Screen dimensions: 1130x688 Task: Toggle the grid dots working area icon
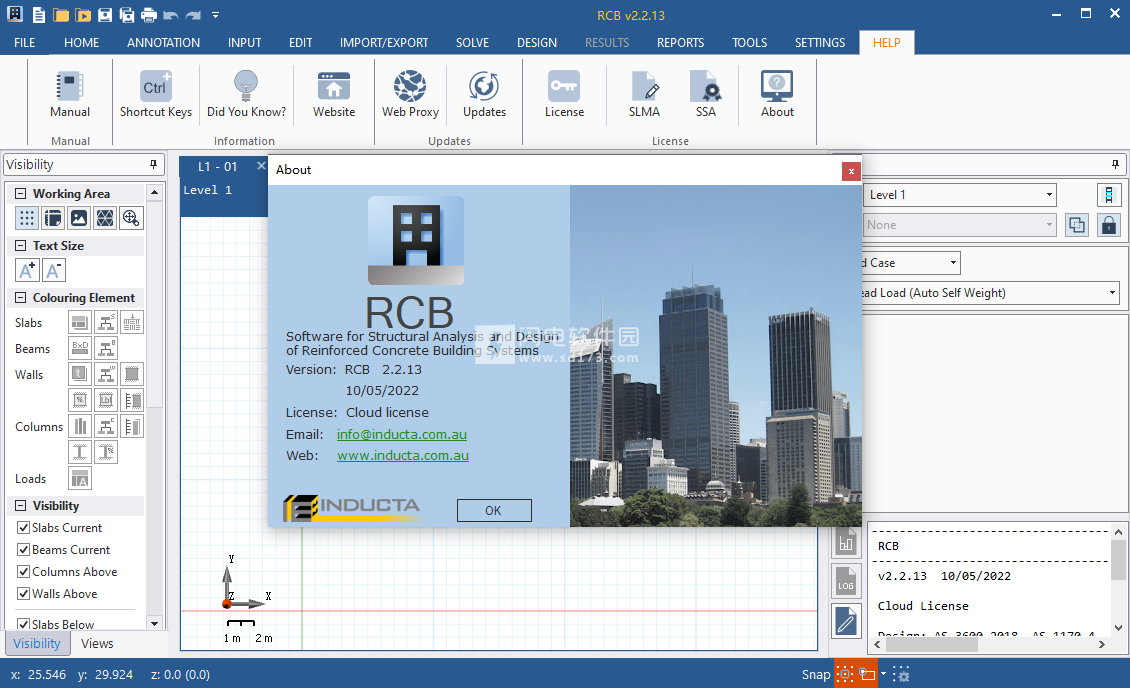[x=27, y=218]
